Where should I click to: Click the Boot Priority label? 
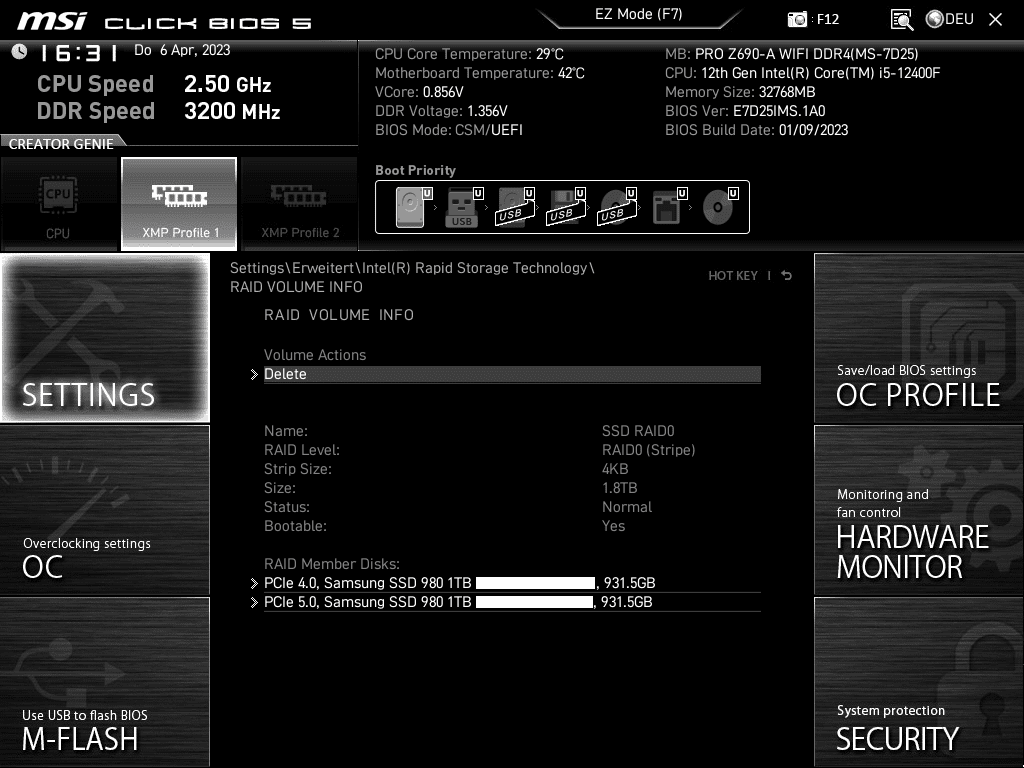pyautogui.click(x=415, y=170)
